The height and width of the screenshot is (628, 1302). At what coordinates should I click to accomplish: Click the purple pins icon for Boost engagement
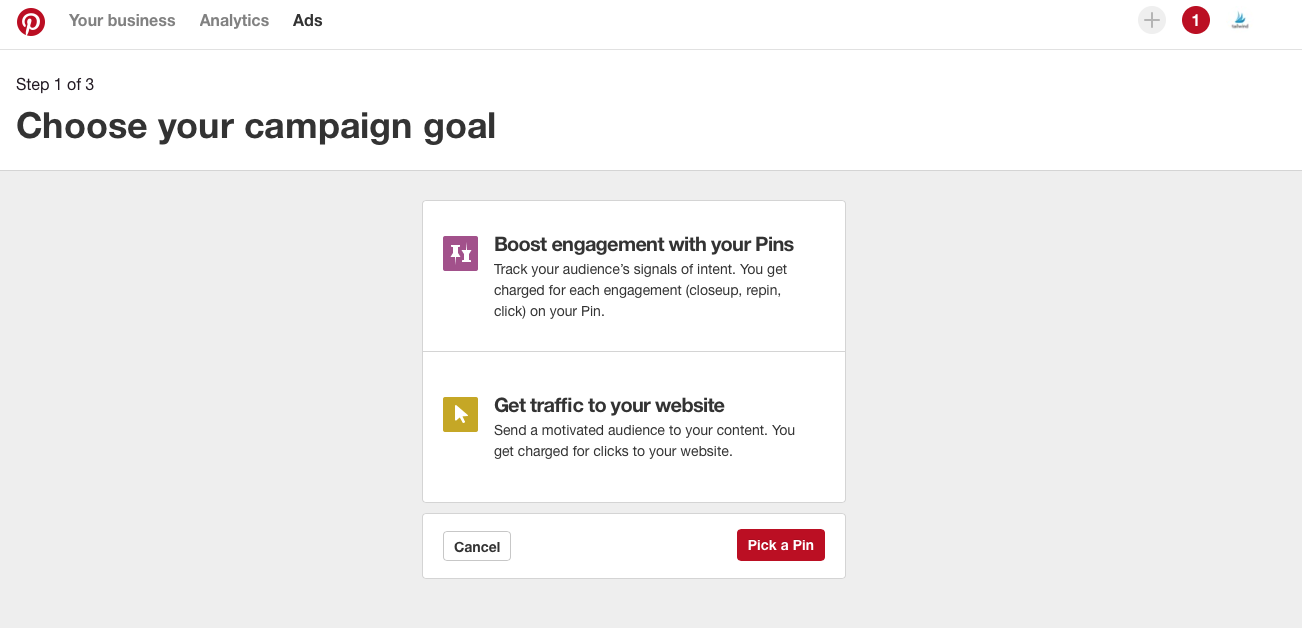coord(460,254)
